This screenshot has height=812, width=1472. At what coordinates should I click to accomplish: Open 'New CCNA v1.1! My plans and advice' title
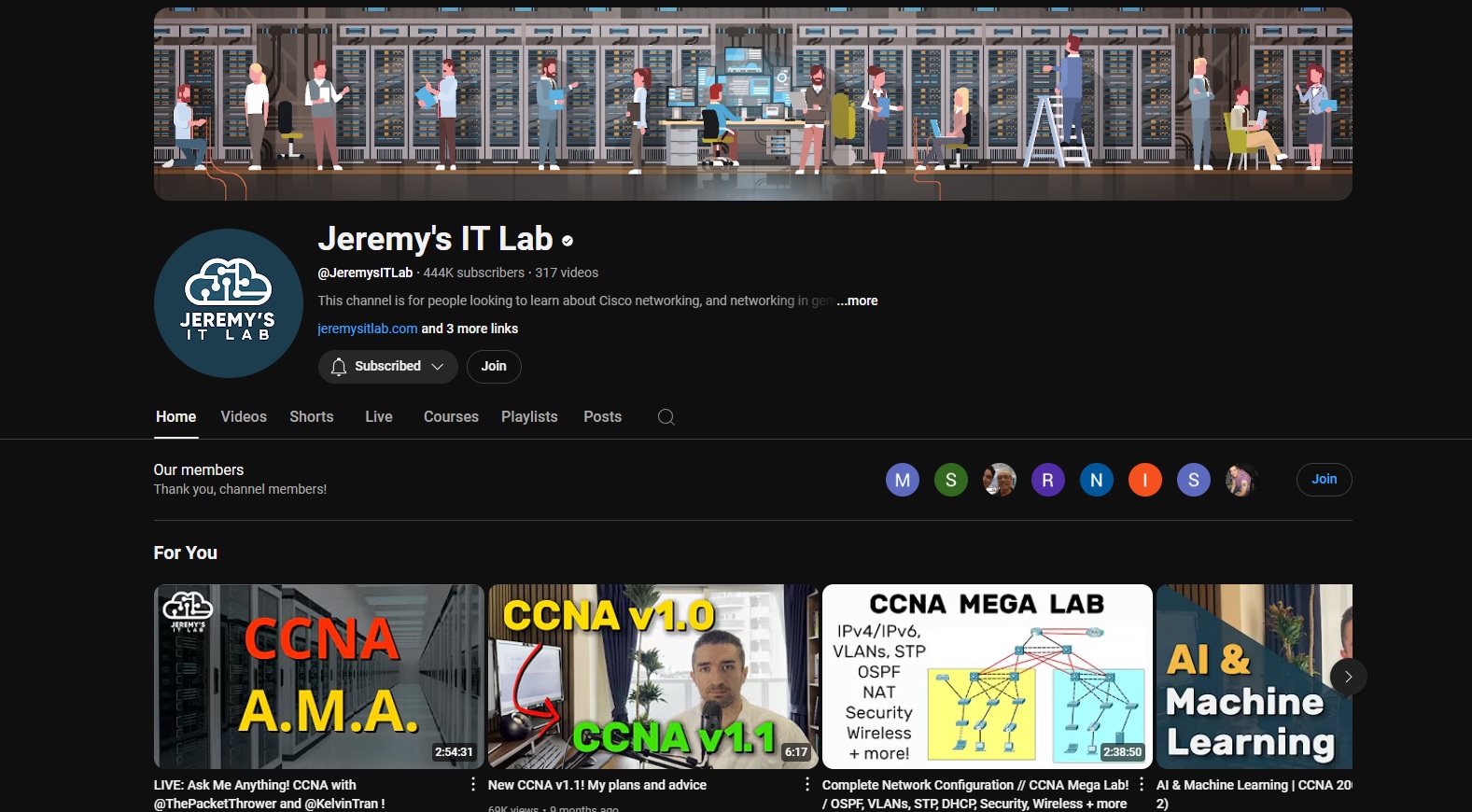point(597,785)
